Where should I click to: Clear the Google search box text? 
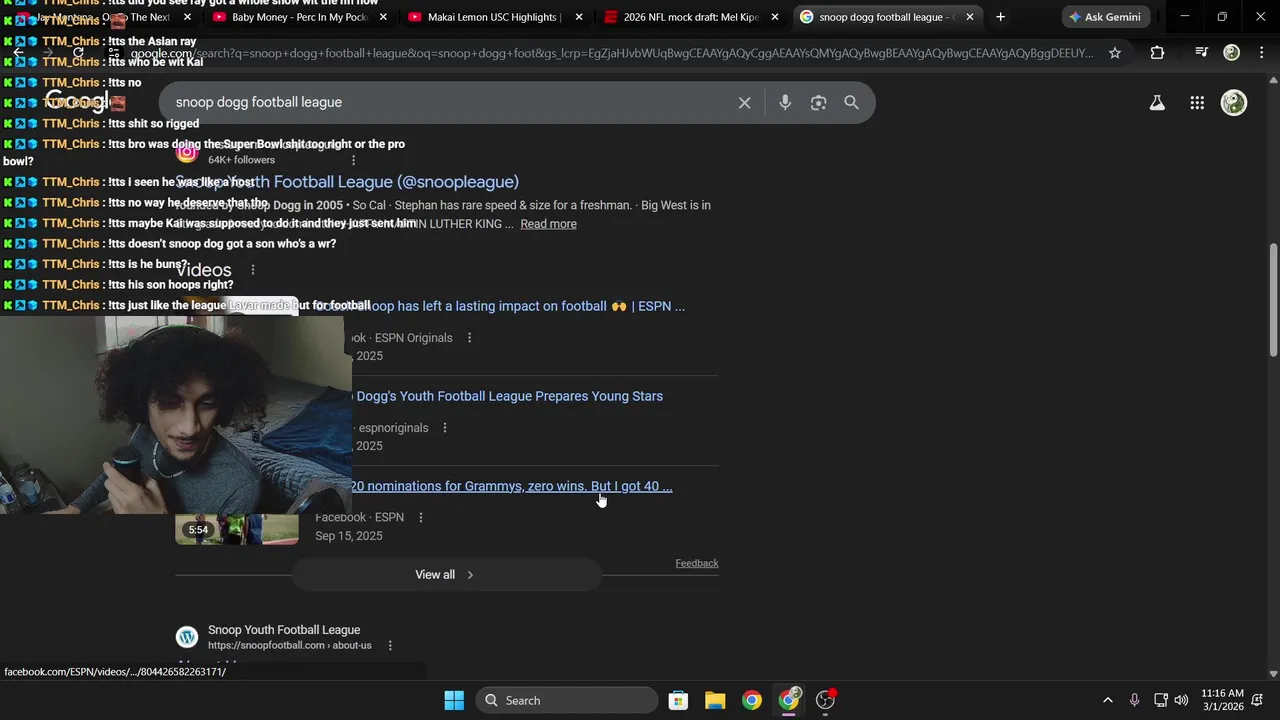744,102
